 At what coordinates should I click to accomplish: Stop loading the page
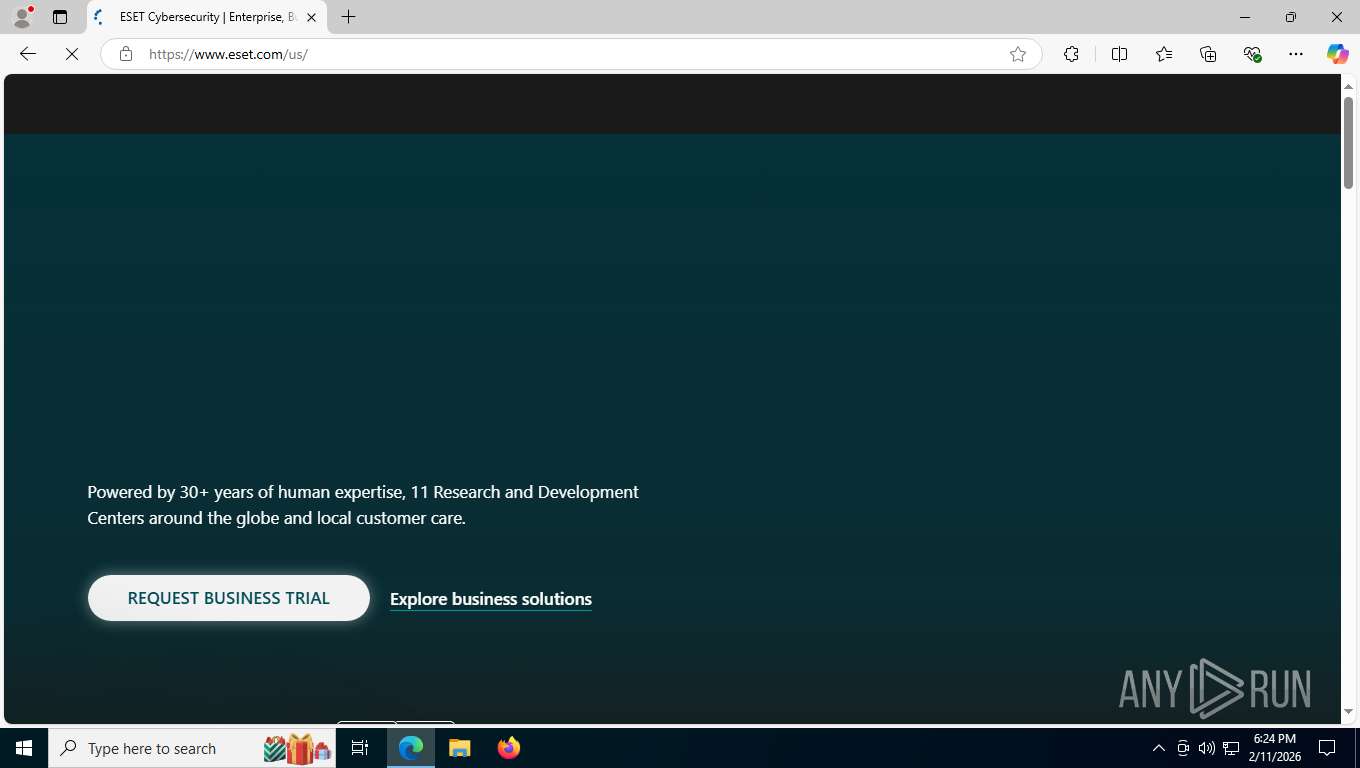pos(72,54)
